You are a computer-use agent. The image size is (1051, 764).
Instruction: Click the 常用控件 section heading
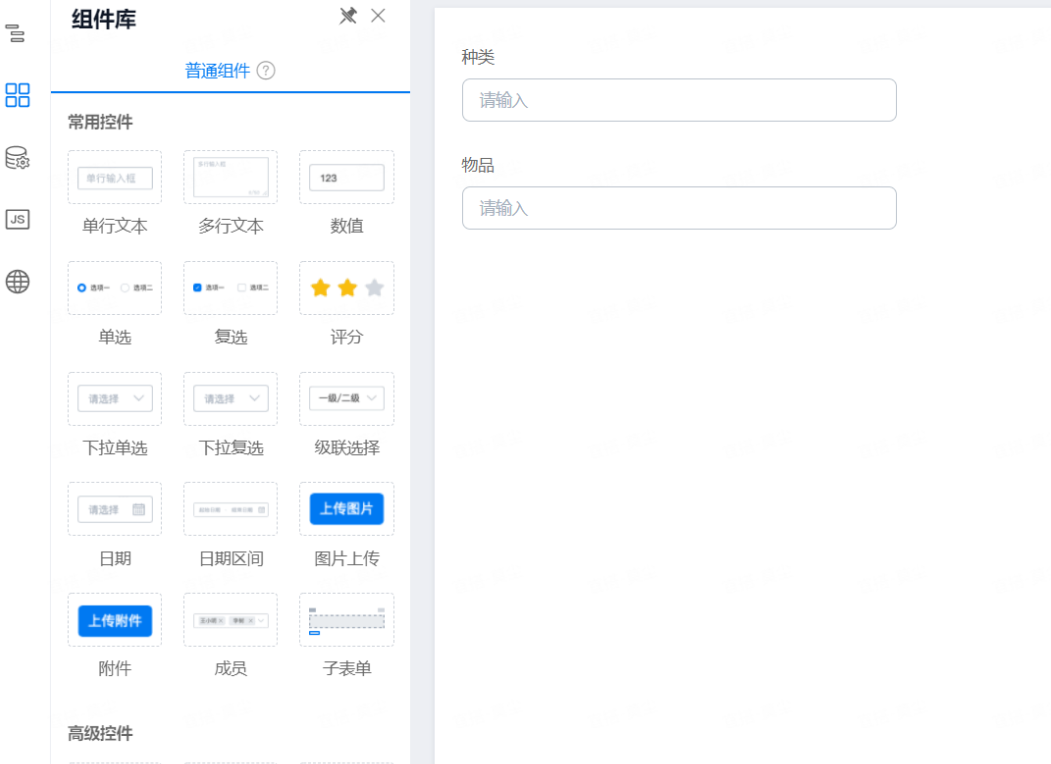(101, 122)
